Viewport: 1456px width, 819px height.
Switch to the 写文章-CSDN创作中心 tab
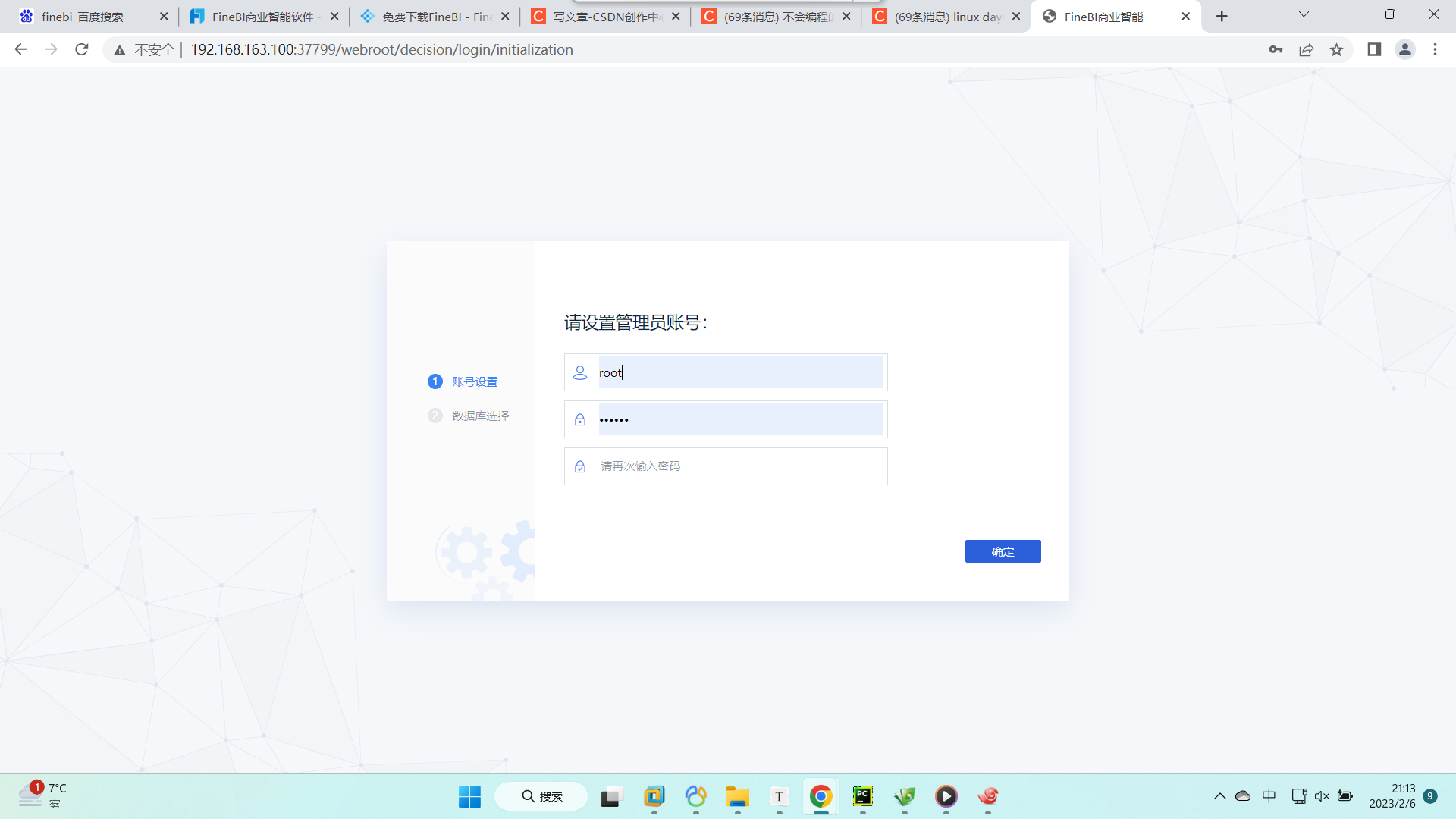coord(599,15)
